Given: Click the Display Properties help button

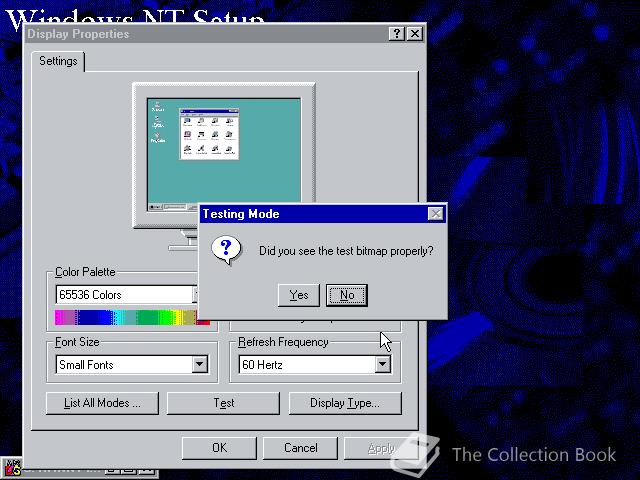Looking at the screenshot, I should [396, 33].
